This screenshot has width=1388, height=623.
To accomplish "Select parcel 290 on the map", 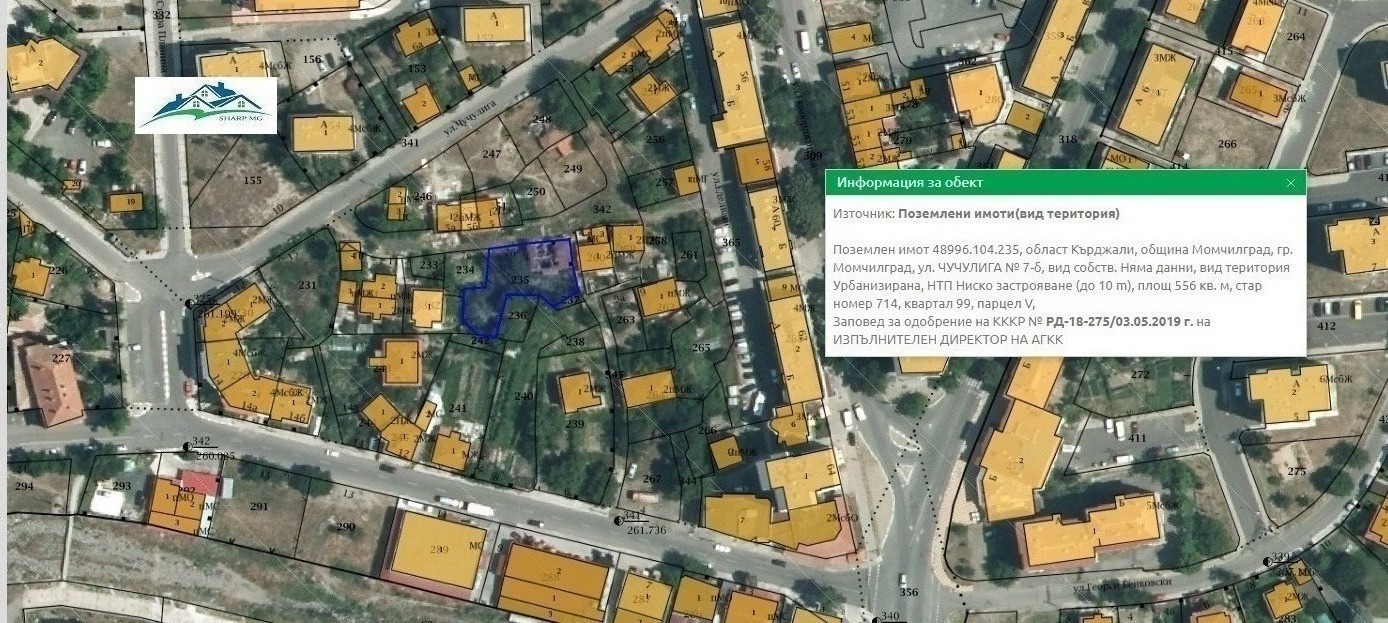I will pos(345,527).
